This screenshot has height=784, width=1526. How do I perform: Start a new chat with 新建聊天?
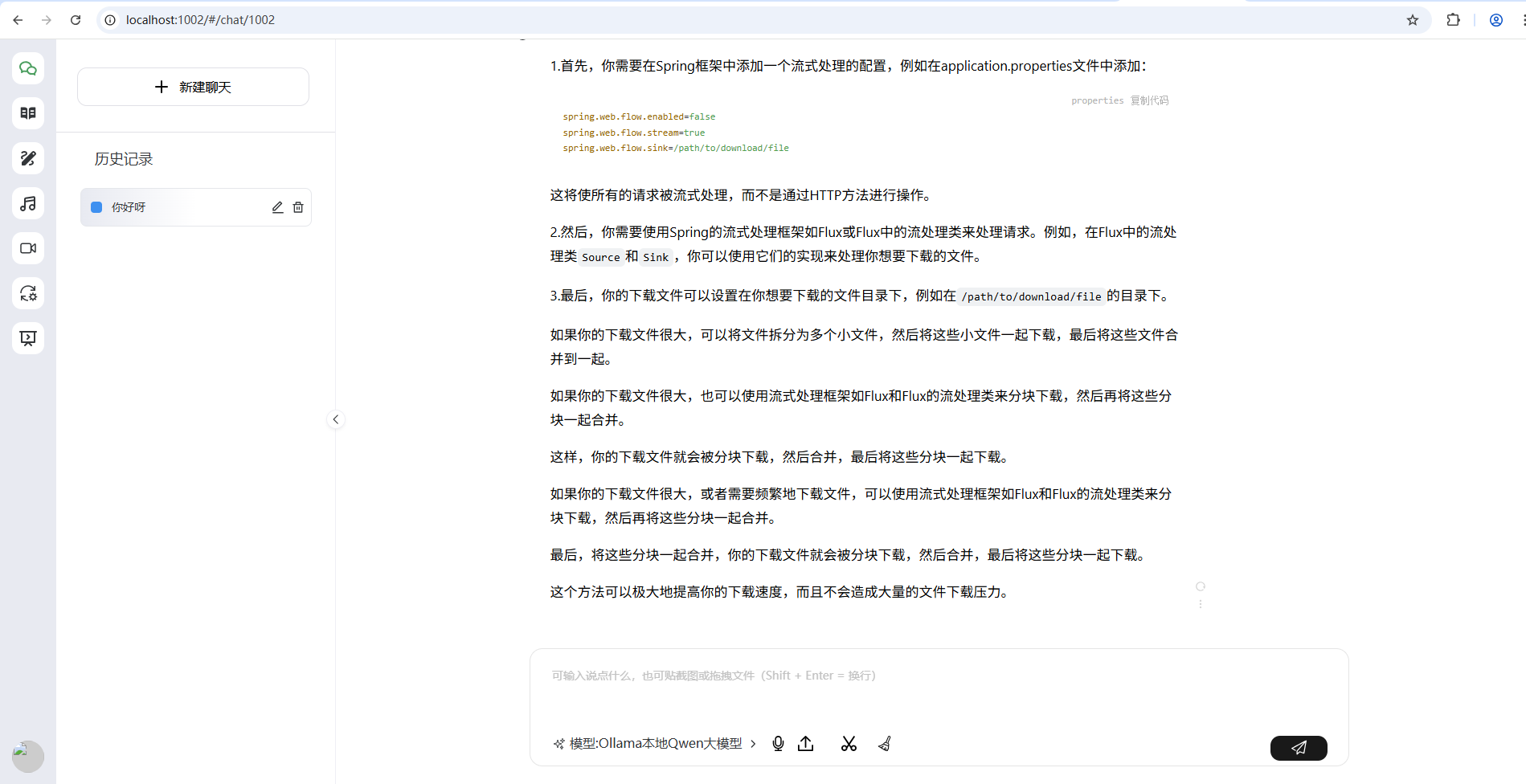click(x=193, y=87)
